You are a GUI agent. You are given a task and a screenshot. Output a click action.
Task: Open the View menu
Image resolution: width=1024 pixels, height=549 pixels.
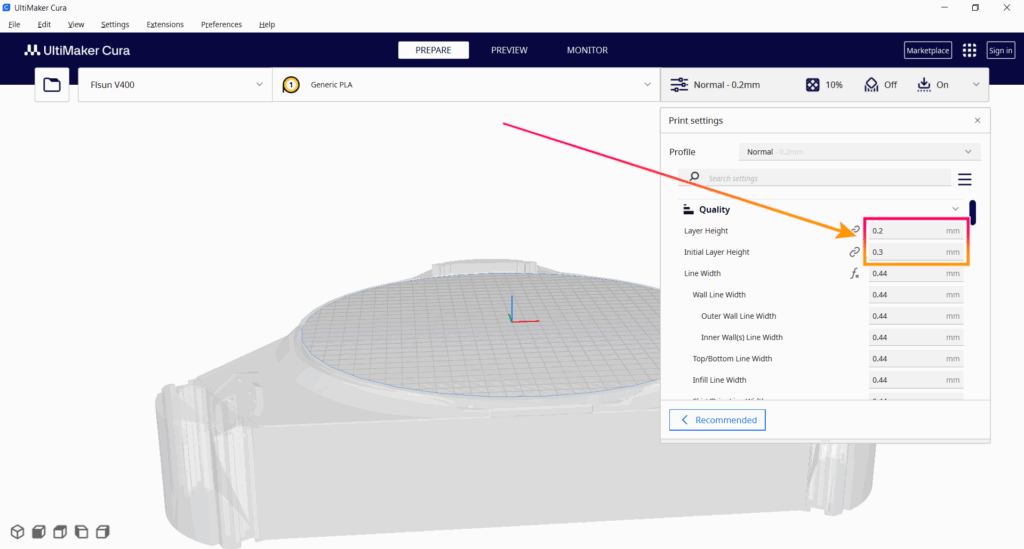pos(76,24)
